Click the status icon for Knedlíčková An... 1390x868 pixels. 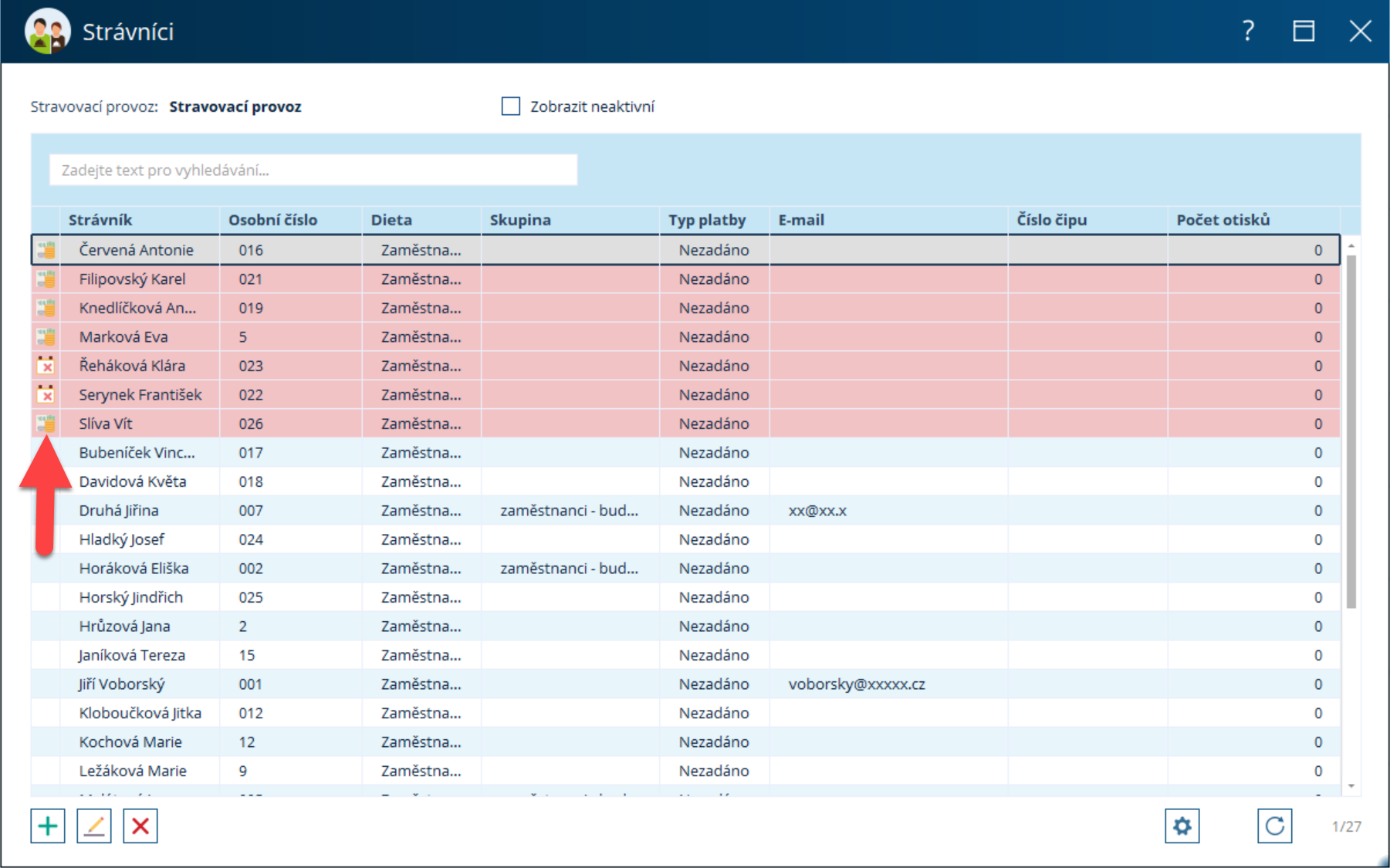coord(46,308)
